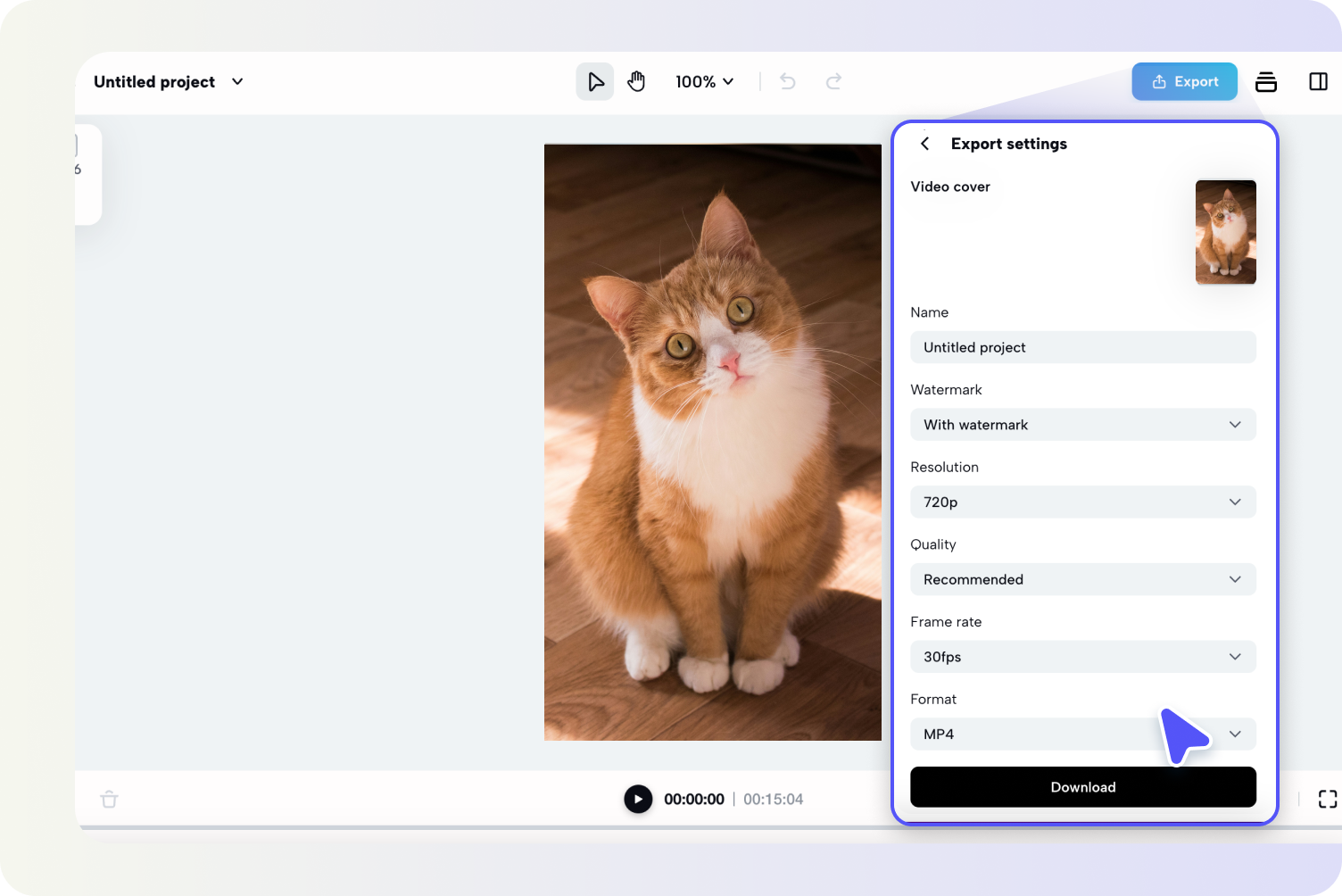Open the Watermark dropdown
Viewport: 1342px width, 896px height.
[x=1083, y=425]
